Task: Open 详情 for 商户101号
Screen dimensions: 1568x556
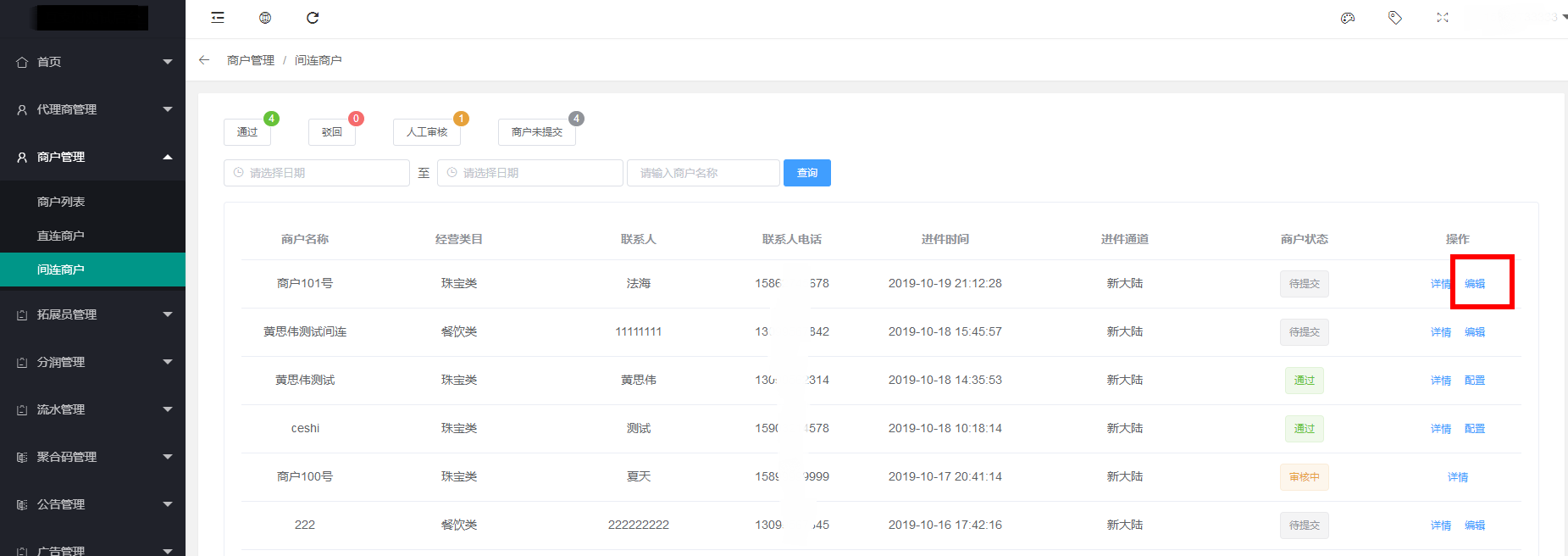Action: pos(1441,284)
